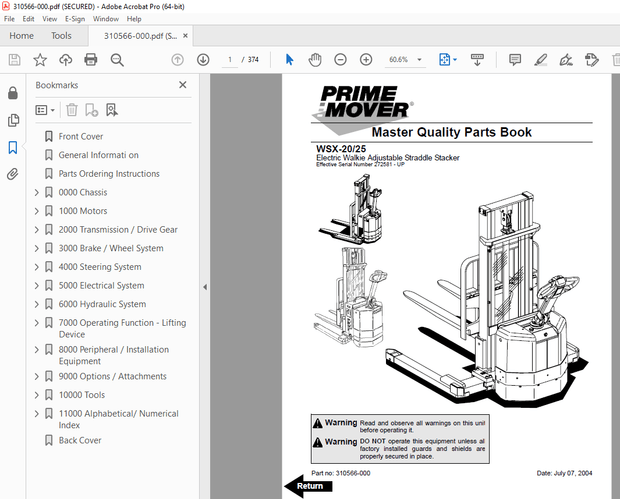Image resolution: width=620 pixels, height=499 pixels.
Task: Expand the 6000 Hydraulic System bookmark
Action: [x=37, y=304]
